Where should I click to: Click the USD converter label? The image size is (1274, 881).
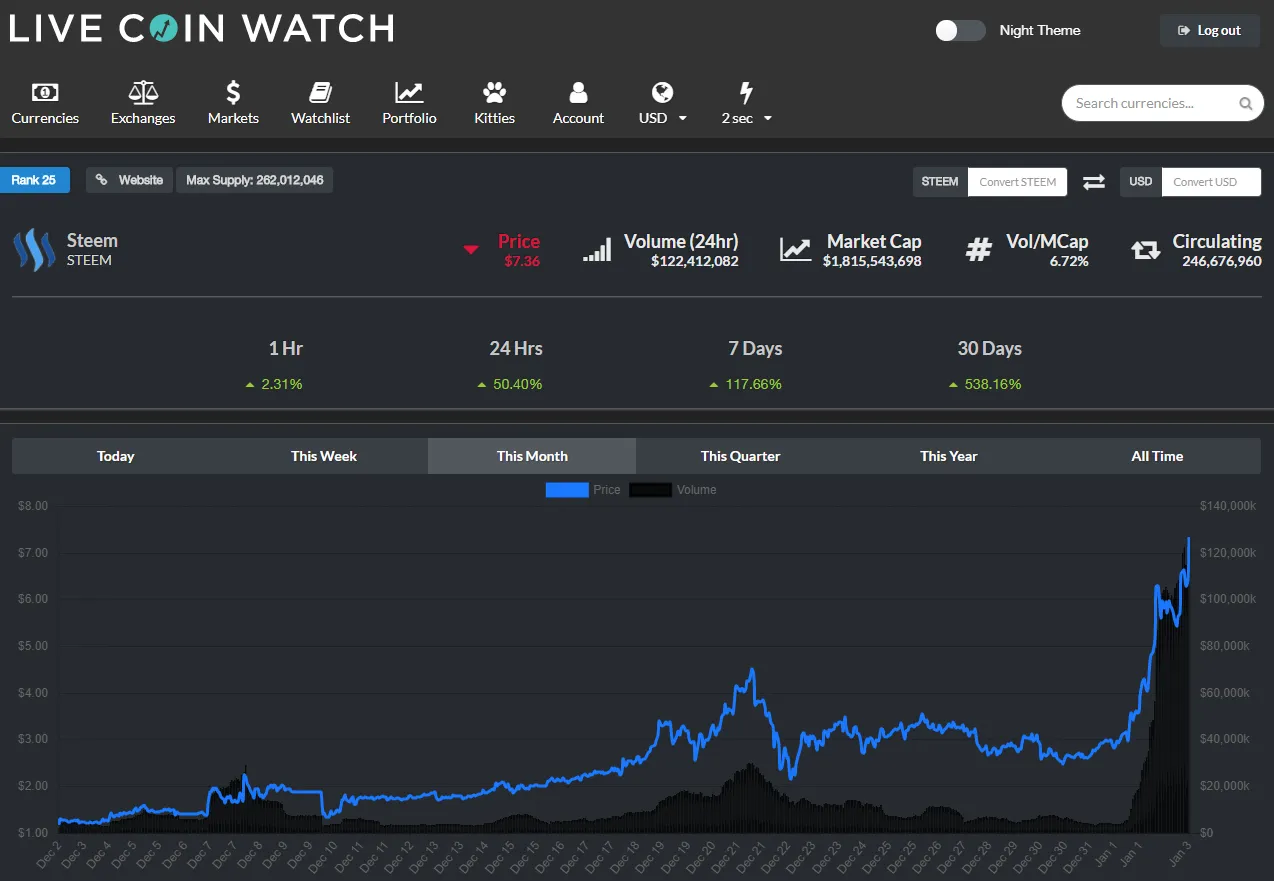(x=1141, y=182)
